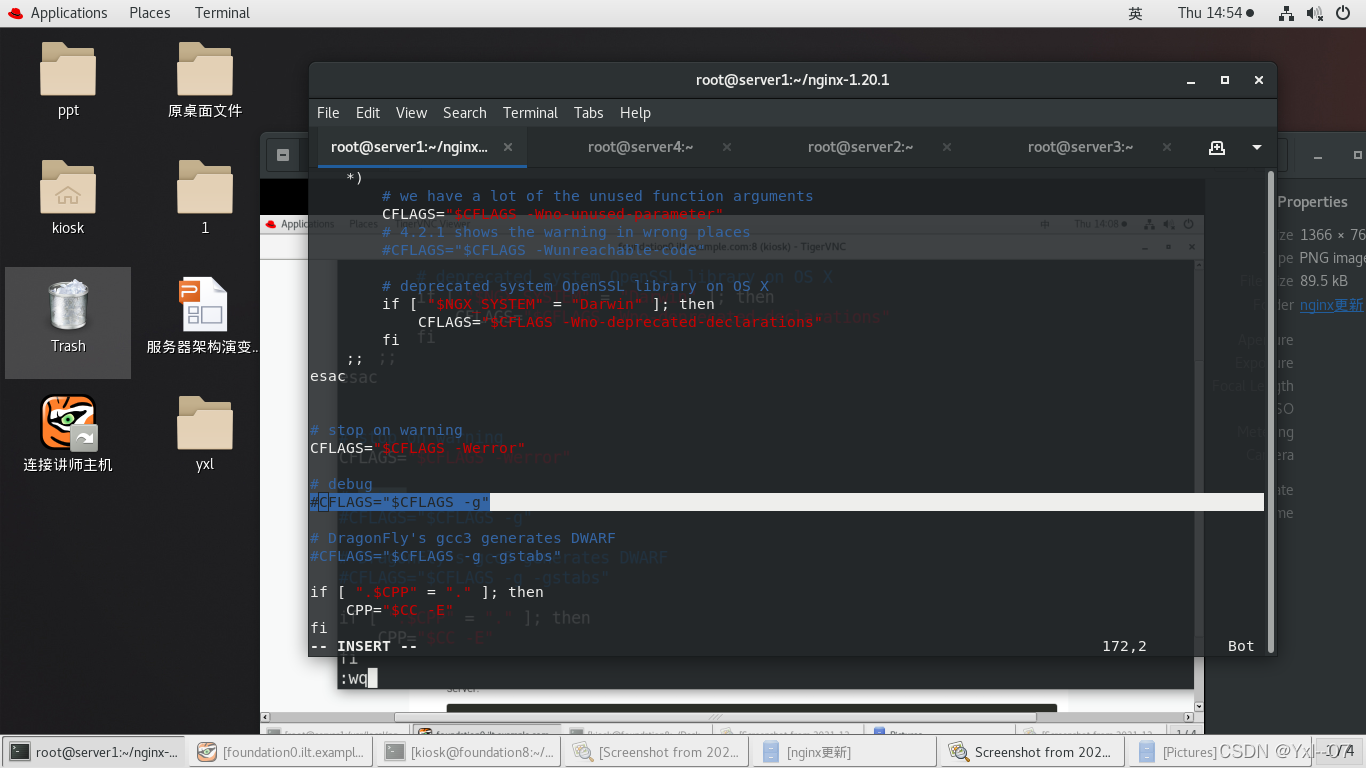
Task: Click the power icon in top bar
Action: [x=1342, y=13]
